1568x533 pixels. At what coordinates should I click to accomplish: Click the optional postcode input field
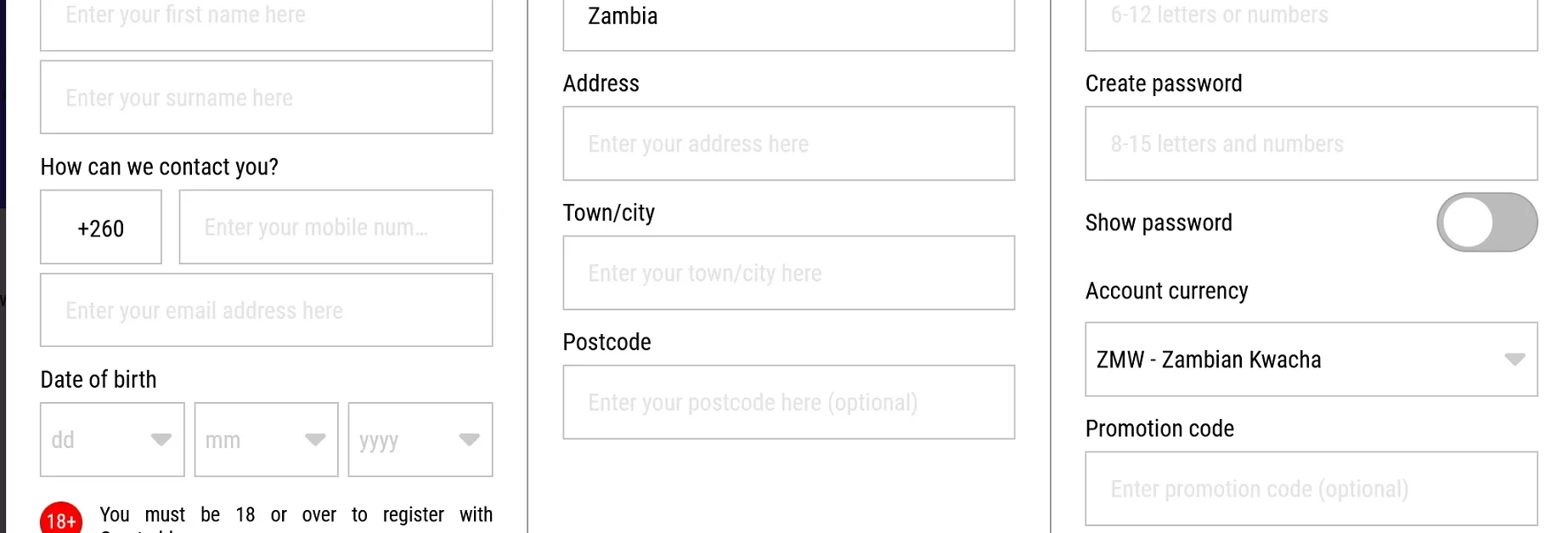coord(788,402)
